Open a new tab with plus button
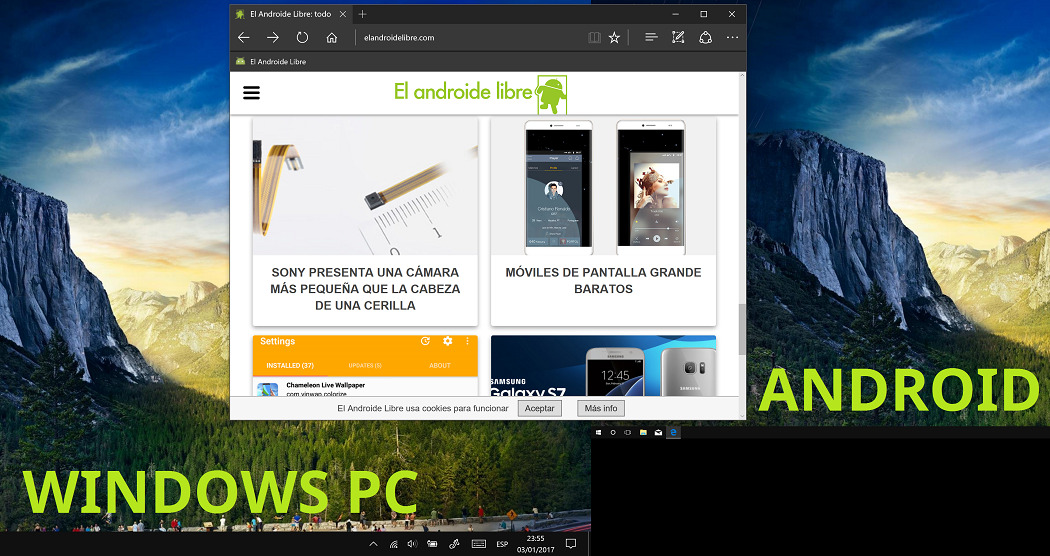 (x=362, y=14)
